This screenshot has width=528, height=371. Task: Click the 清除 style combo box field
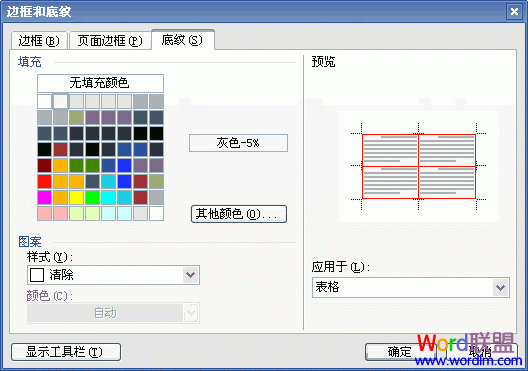(x=113, y=275)
